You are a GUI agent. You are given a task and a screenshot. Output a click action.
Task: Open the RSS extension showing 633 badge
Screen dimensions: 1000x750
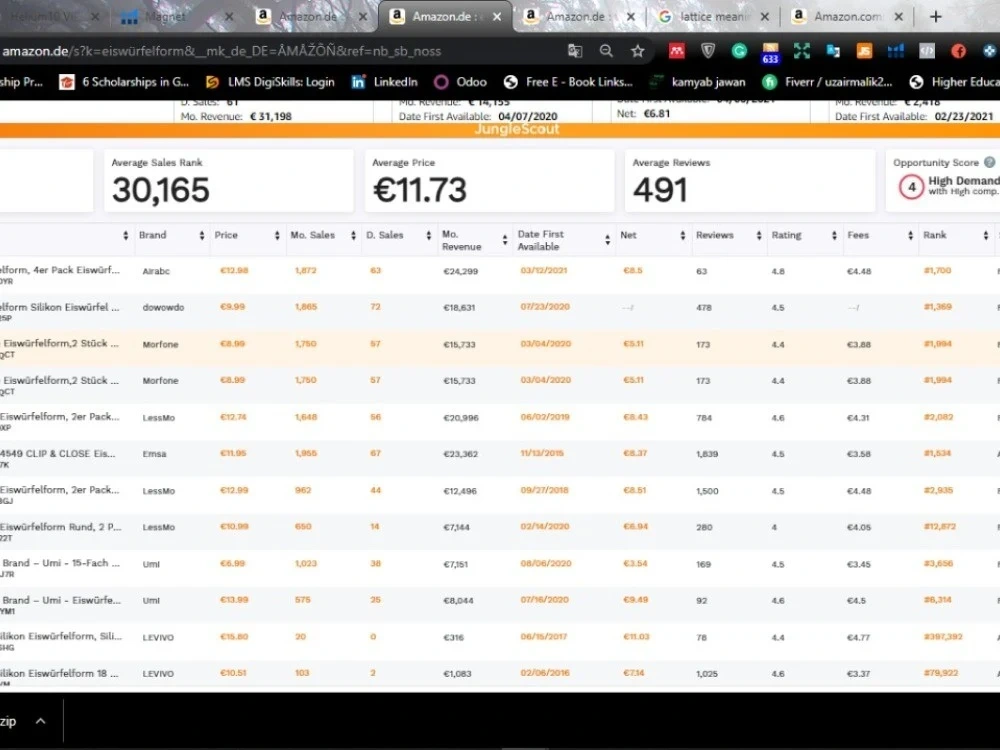tap(770, 52)
